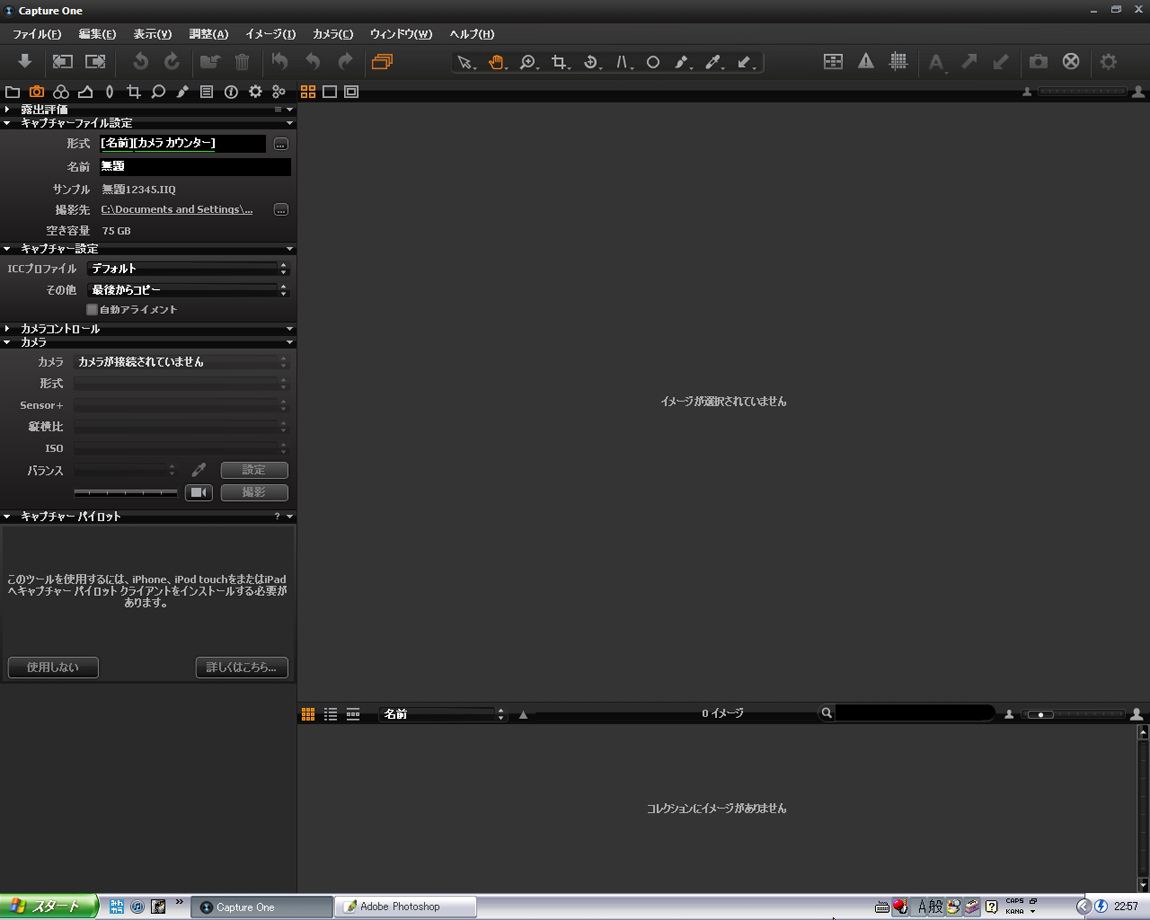This screenshot has height=920, width=1150.
Task: Select the Keystone correction tool
Action: 623,62
